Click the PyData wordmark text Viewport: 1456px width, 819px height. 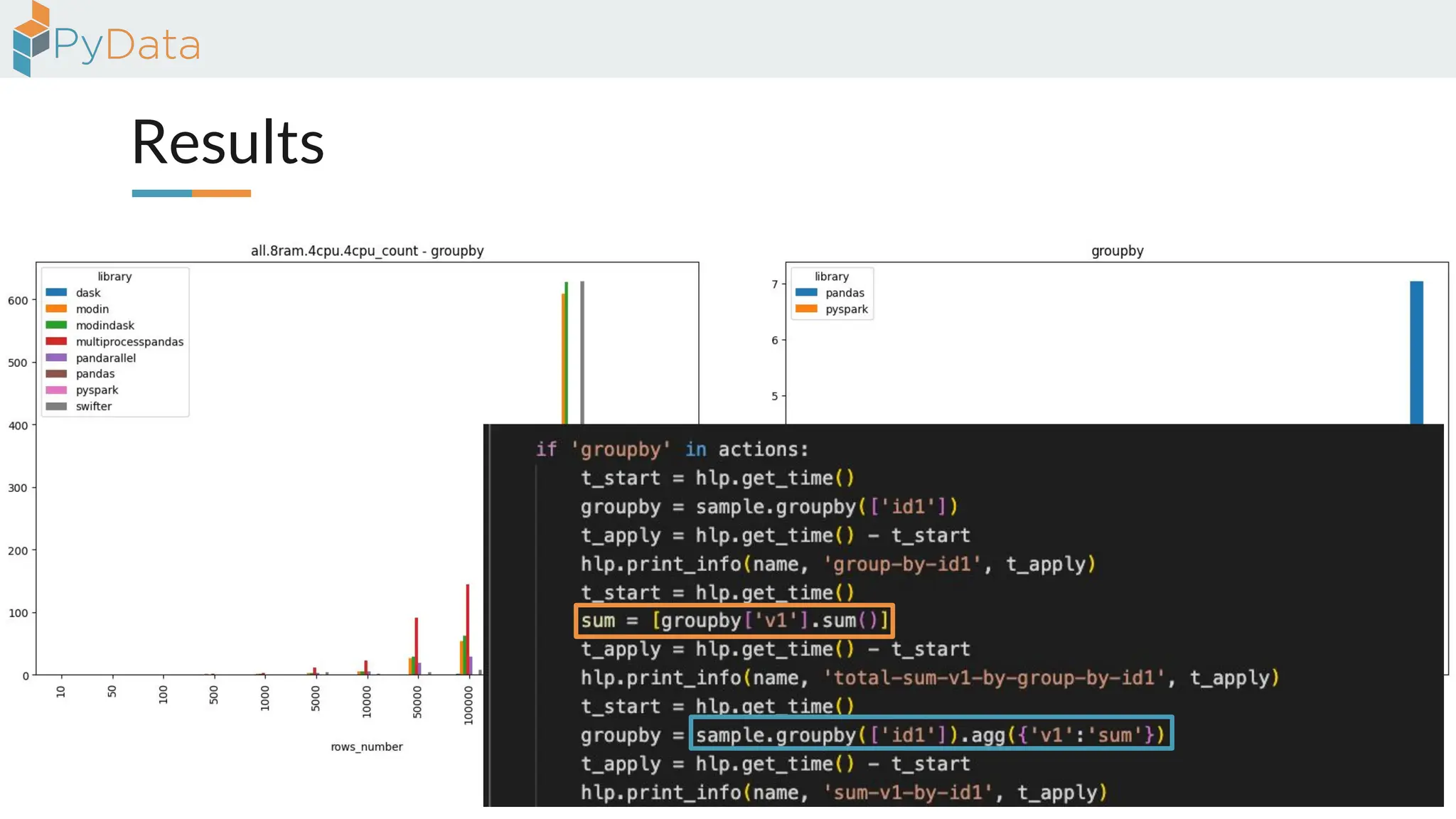(x=127, y=45)
